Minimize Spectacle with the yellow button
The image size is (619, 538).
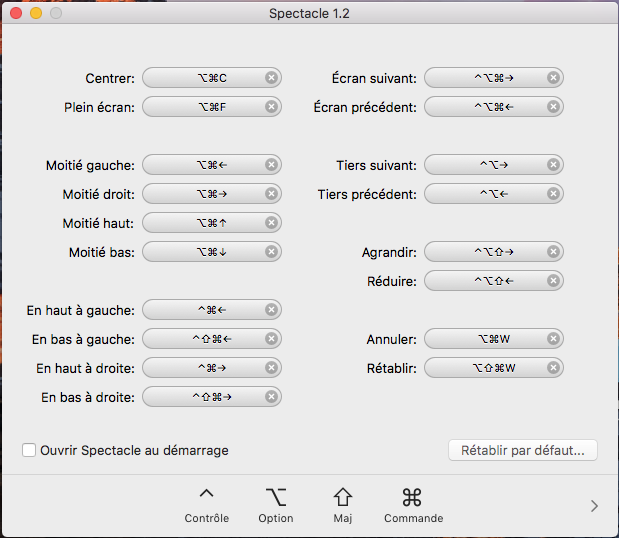click(36, 13)
